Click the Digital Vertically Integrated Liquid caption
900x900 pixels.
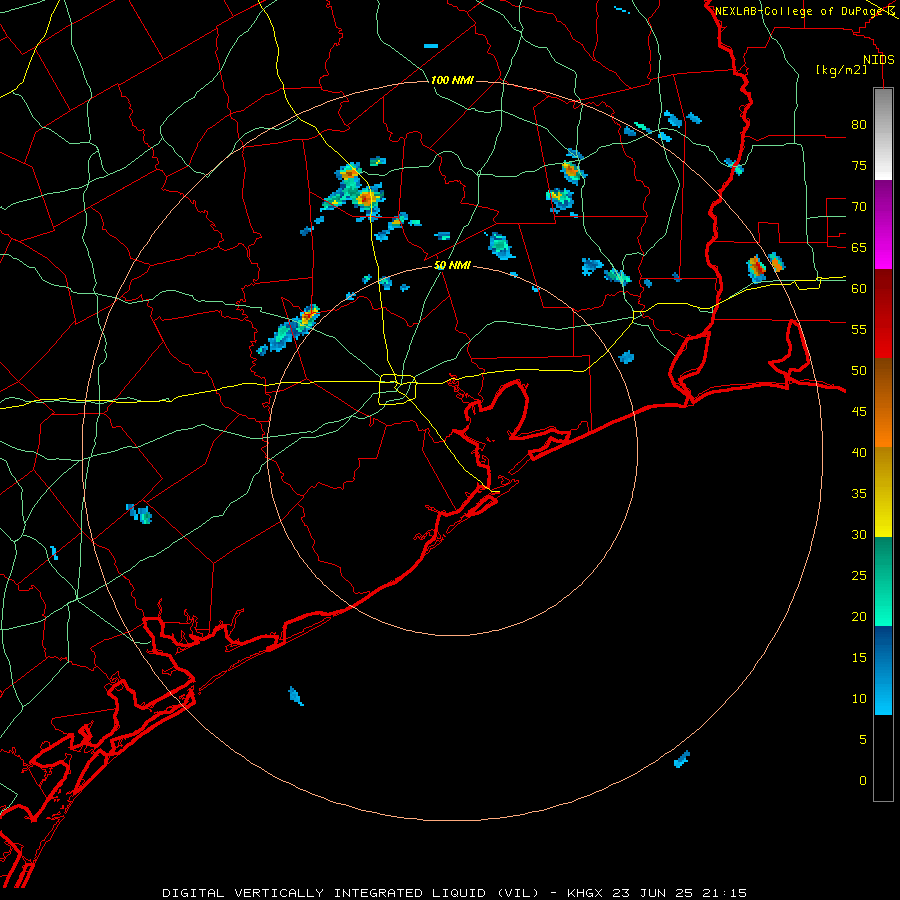click(x=455, y=893)
